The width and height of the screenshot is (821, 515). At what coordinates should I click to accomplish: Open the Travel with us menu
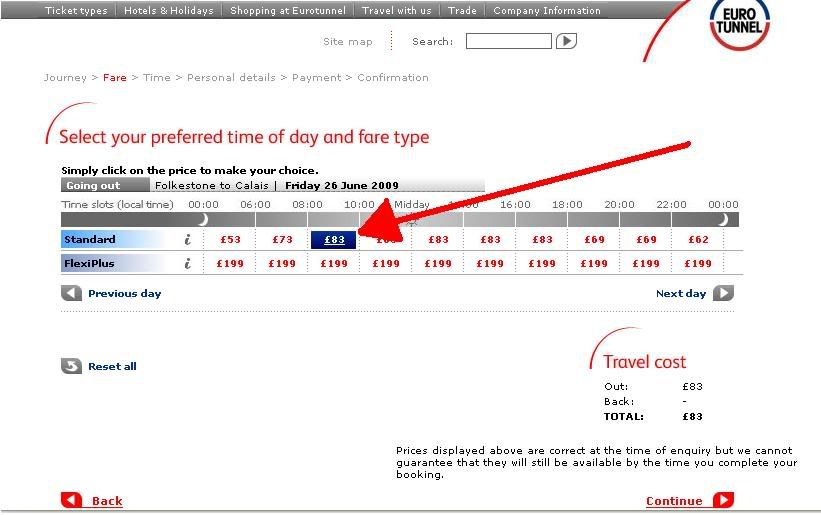click(x=397, y=10)
